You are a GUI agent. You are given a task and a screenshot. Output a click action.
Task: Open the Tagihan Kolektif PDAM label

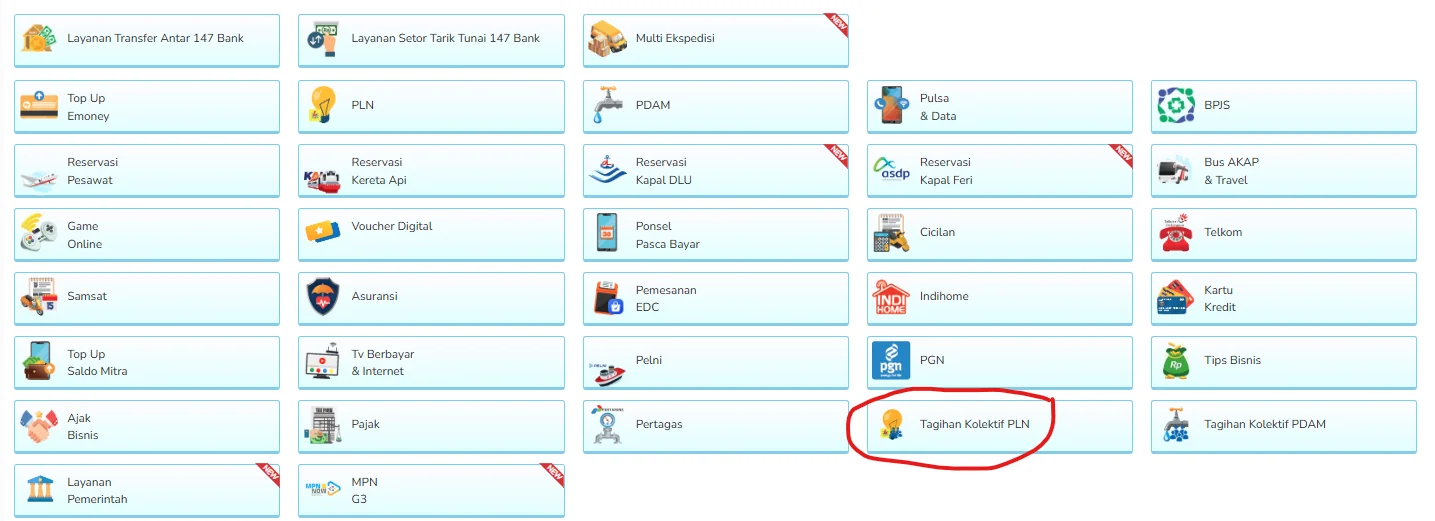[x=1265, y=424]
